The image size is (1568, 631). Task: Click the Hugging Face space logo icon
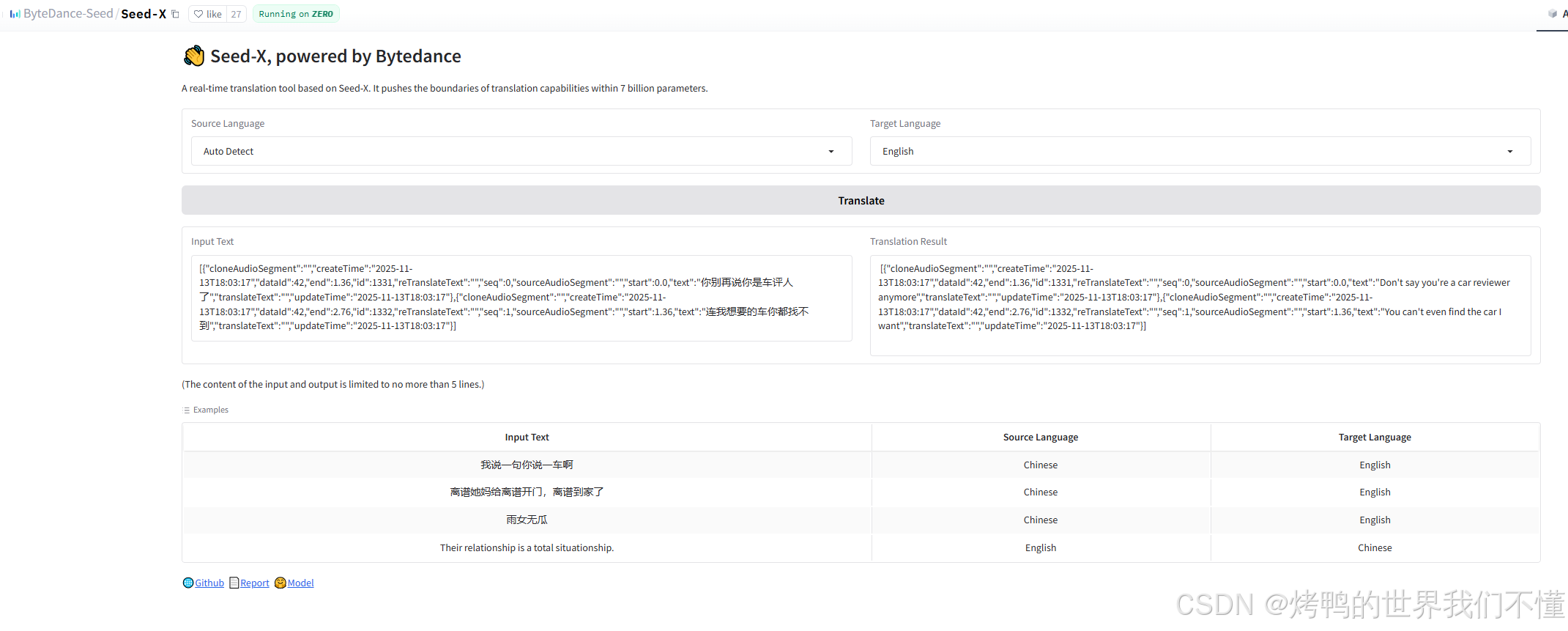15,14
